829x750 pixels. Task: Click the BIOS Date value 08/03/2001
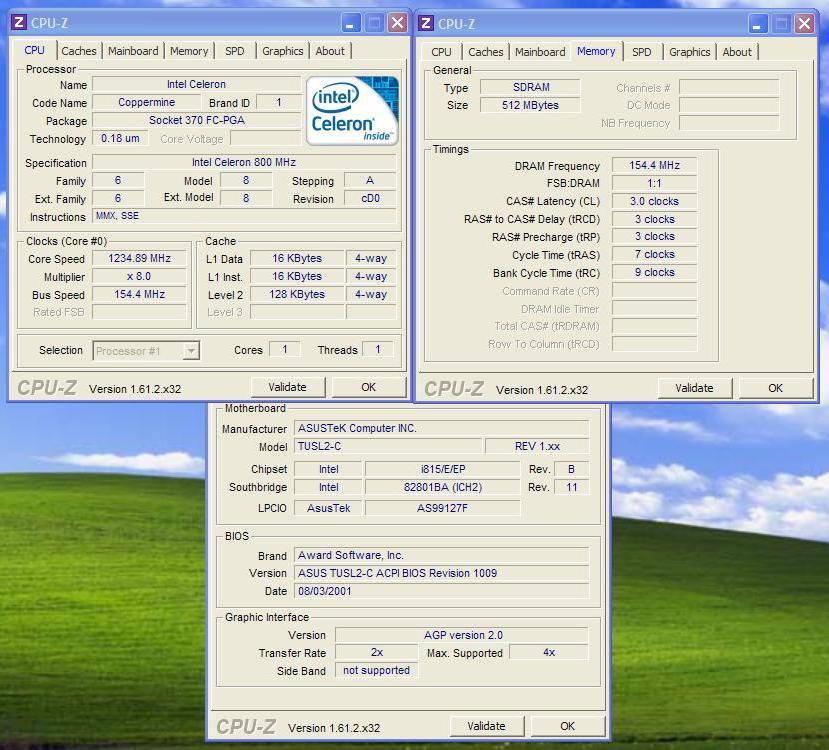point(441,591)
